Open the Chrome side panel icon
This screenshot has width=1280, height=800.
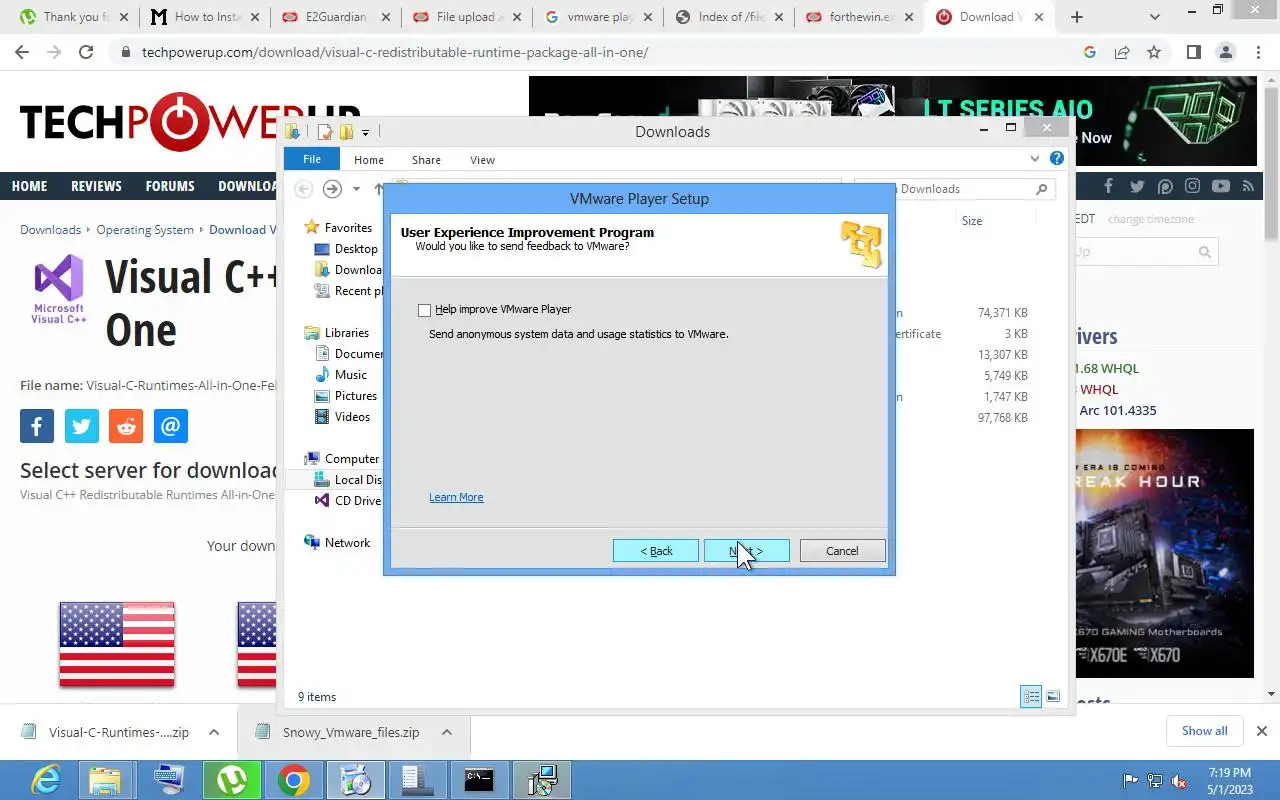click(1193, 52)
